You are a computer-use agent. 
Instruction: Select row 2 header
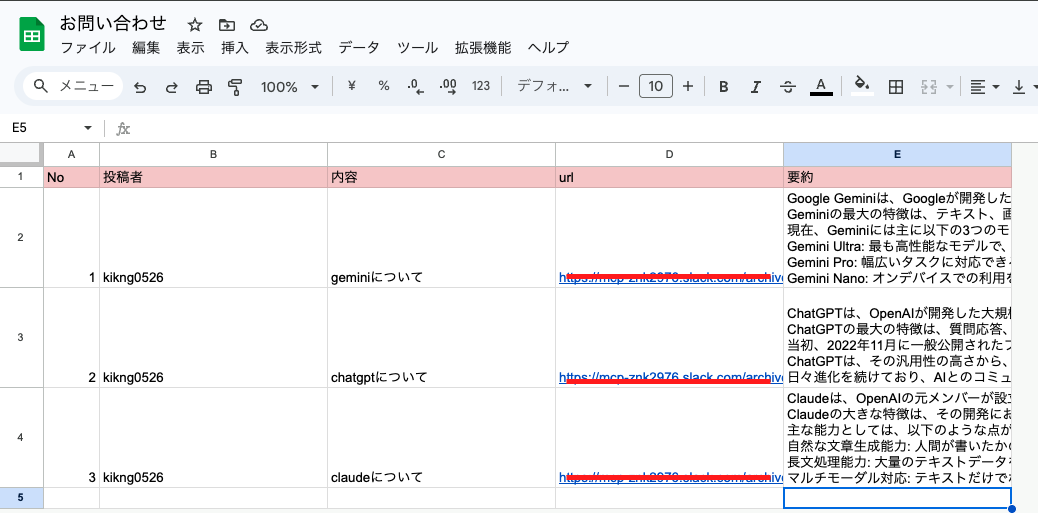(x=21, y=237)
